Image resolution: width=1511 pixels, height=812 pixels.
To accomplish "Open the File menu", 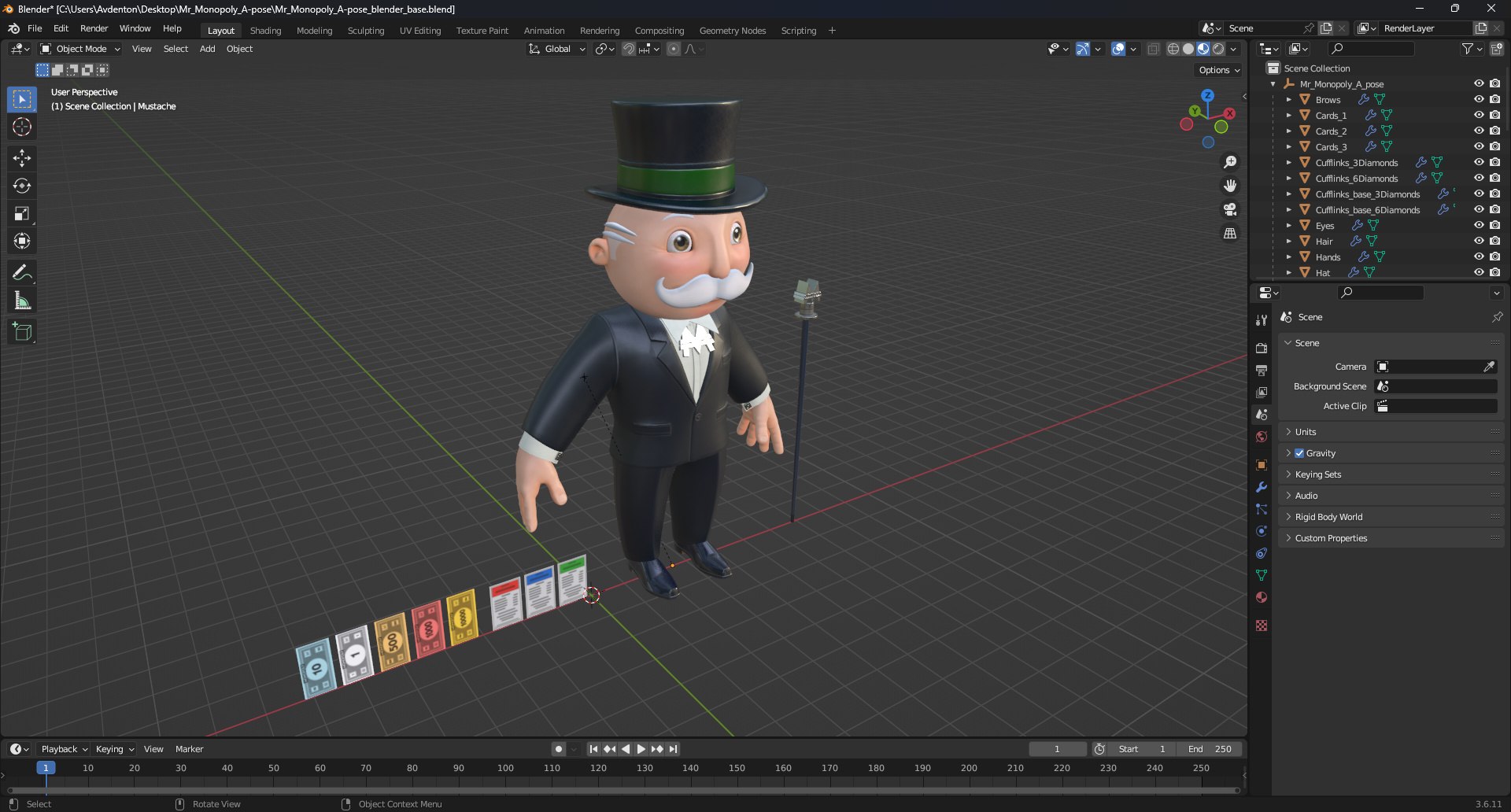I will coord(35,28).
